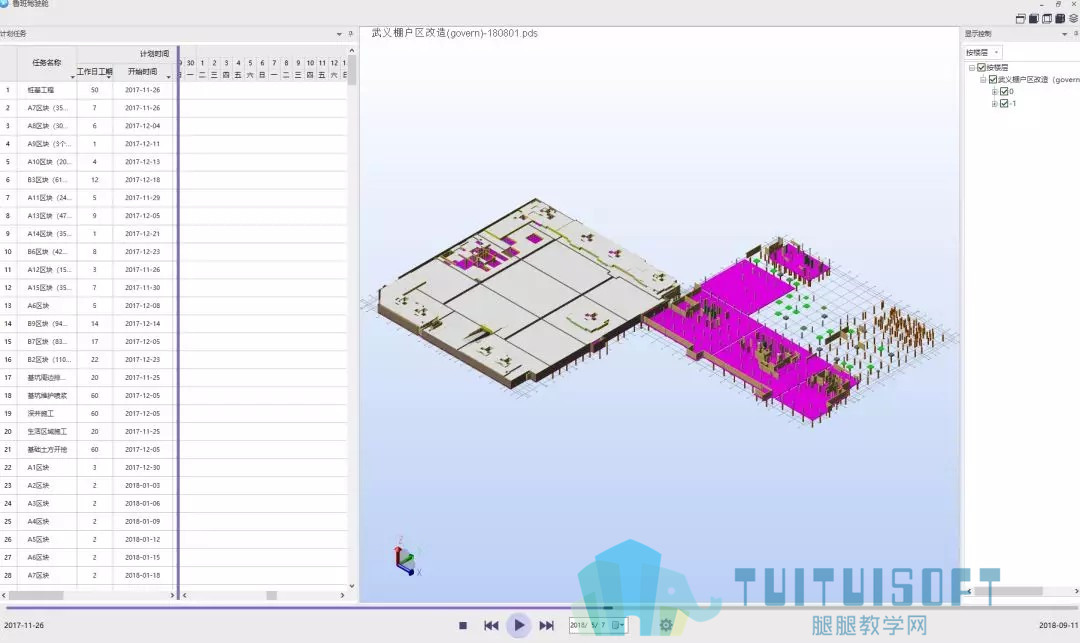1080x643 pixels.
Task: Click start date 2018-01-03 cell
Action: pyautogui.click(x=143, y=485)
